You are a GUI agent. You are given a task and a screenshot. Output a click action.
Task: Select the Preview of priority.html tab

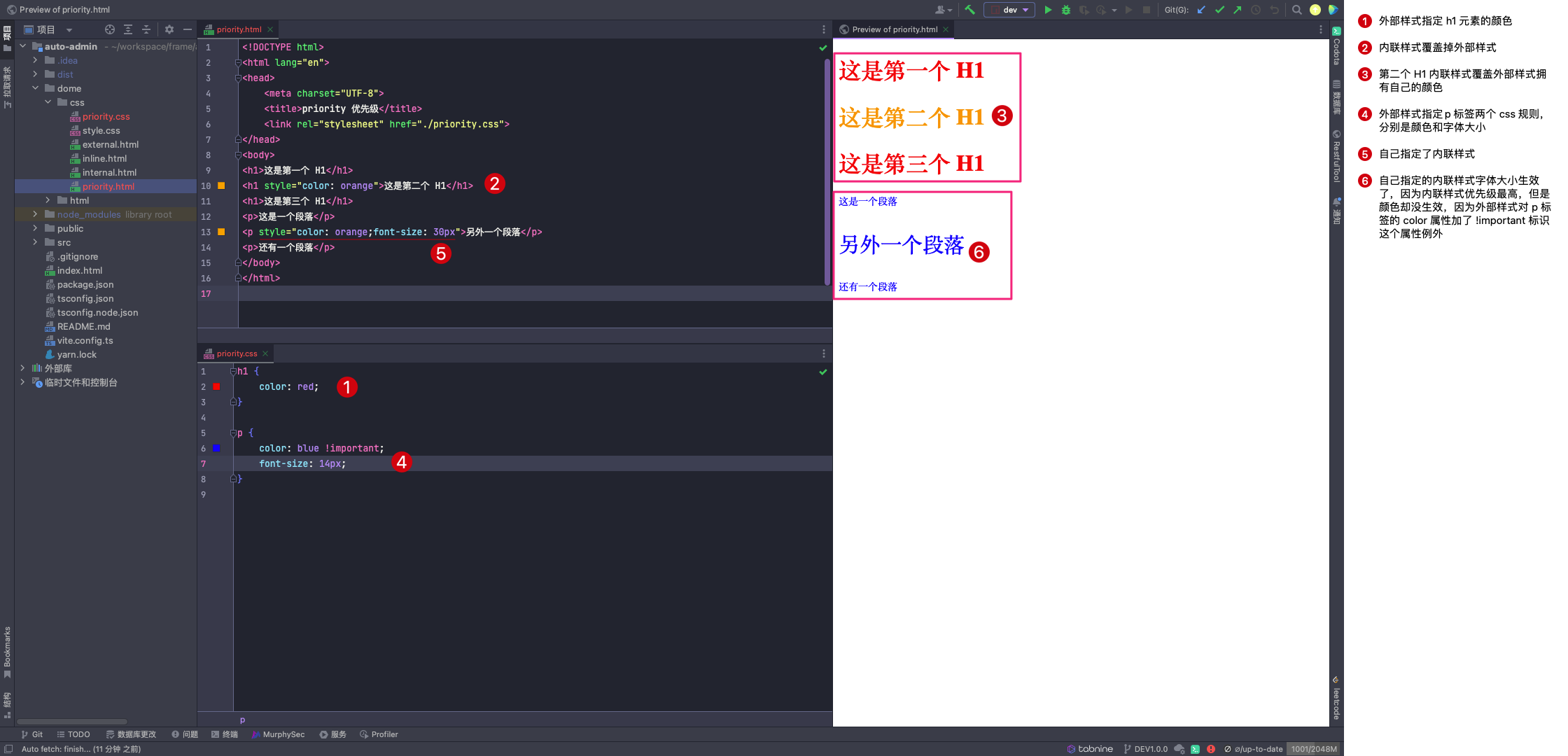pos(894,29)
